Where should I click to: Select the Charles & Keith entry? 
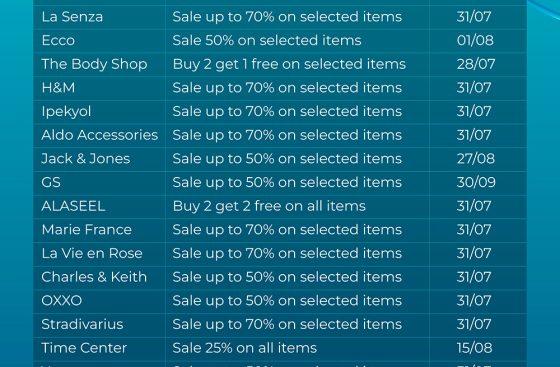[94, 277]
